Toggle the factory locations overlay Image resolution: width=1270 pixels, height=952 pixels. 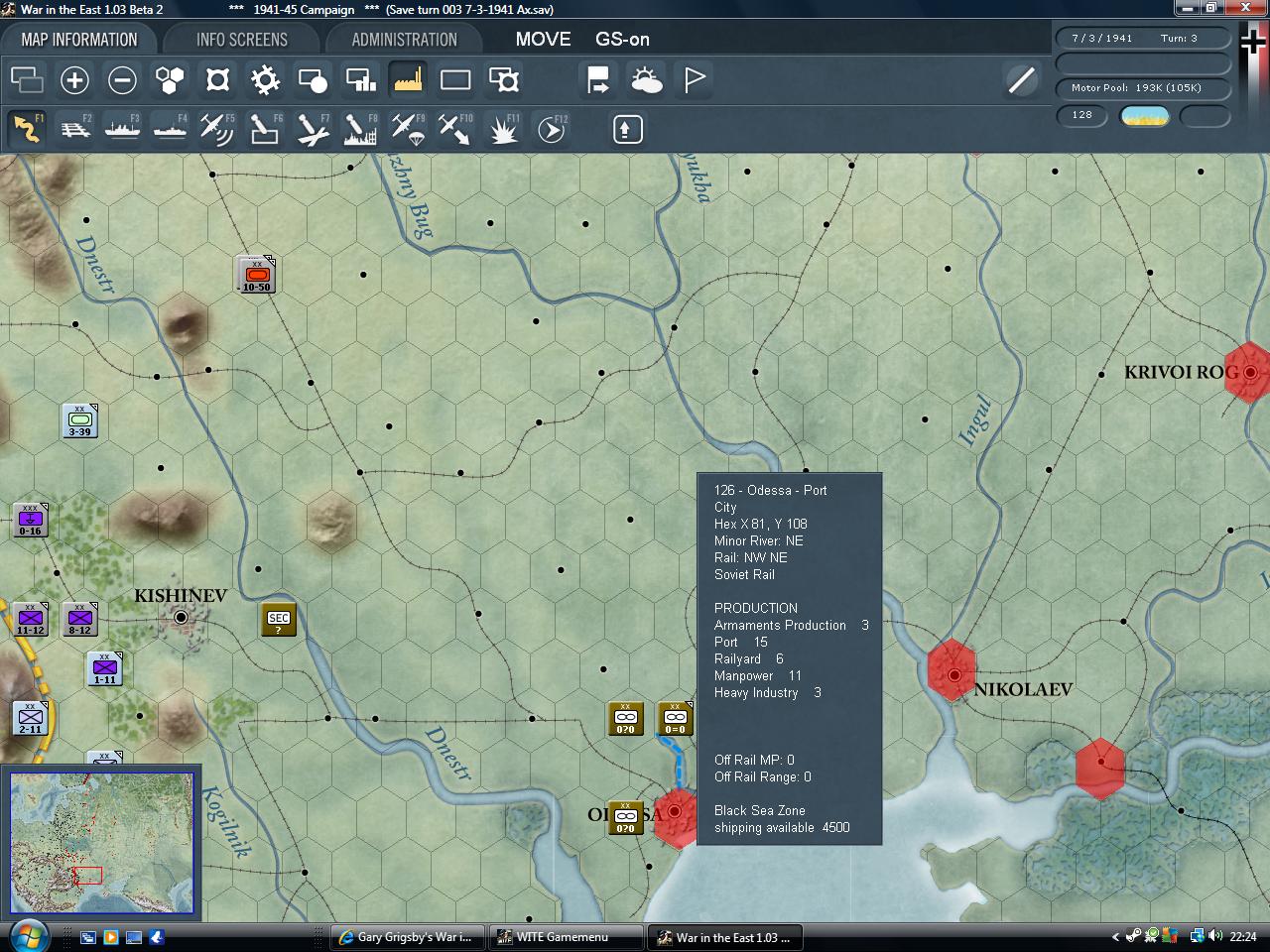click(408, 80)
